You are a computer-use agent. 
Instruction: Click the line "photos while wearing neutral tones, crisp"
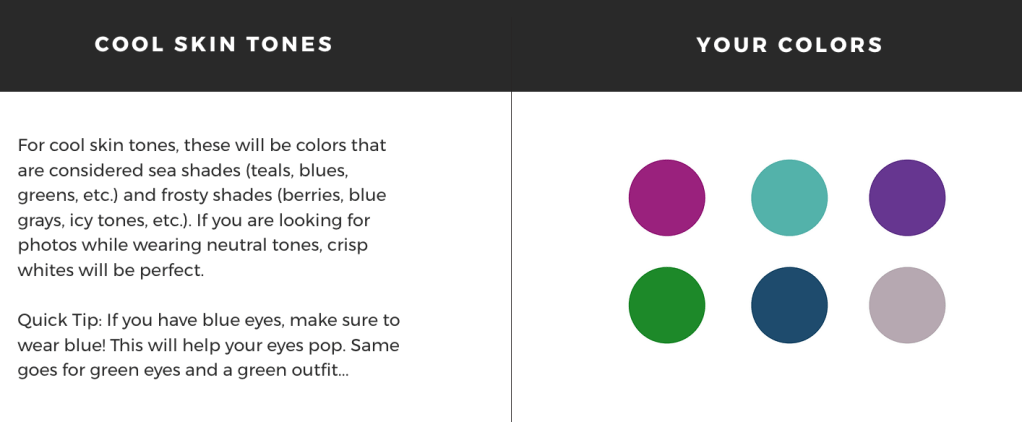[192, 245]
